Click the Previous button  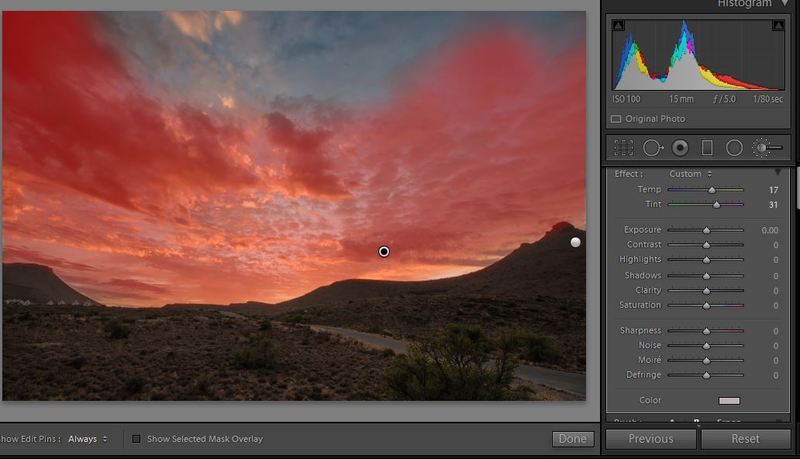click(x=651, y=439)
